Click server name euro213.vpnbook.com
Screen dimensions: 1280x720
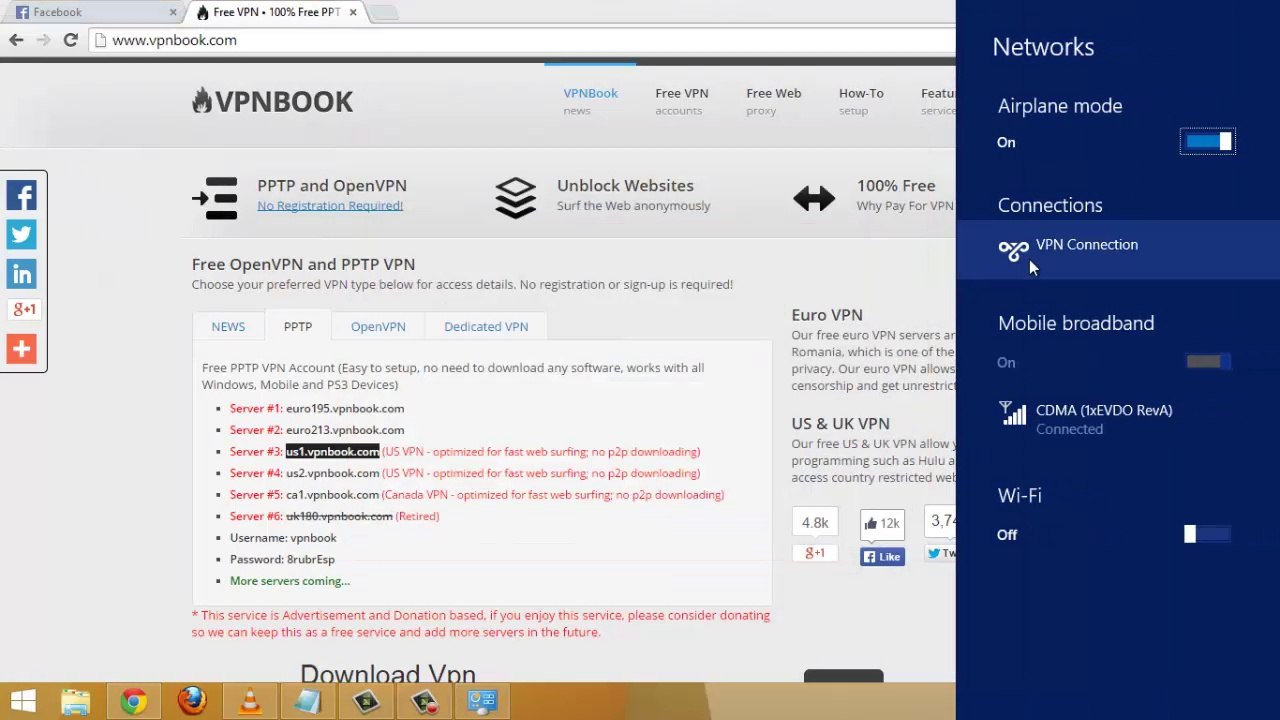coord(345,430)
